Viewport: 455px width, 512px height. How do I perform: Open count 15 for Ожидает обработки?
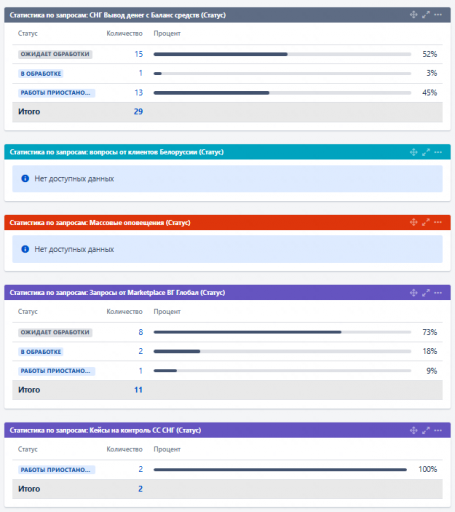point(139,54)
